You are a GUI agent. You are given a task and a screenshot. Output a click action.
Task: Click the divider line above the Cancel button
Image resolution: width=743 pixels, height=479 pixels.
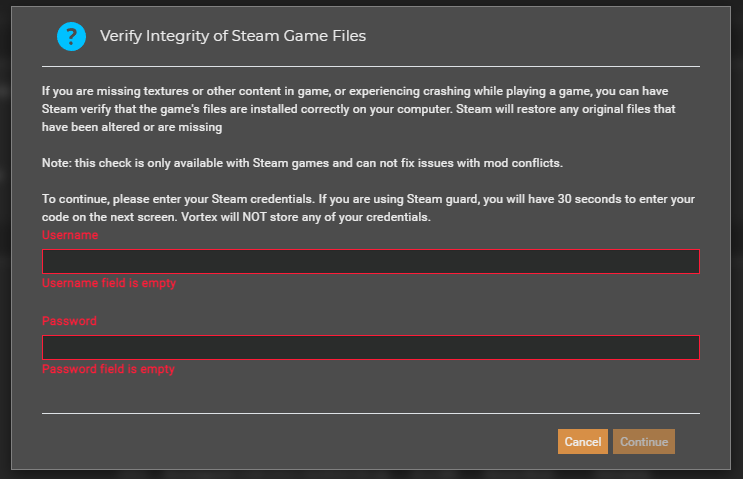pyautogui.click(x=371, y=413)
